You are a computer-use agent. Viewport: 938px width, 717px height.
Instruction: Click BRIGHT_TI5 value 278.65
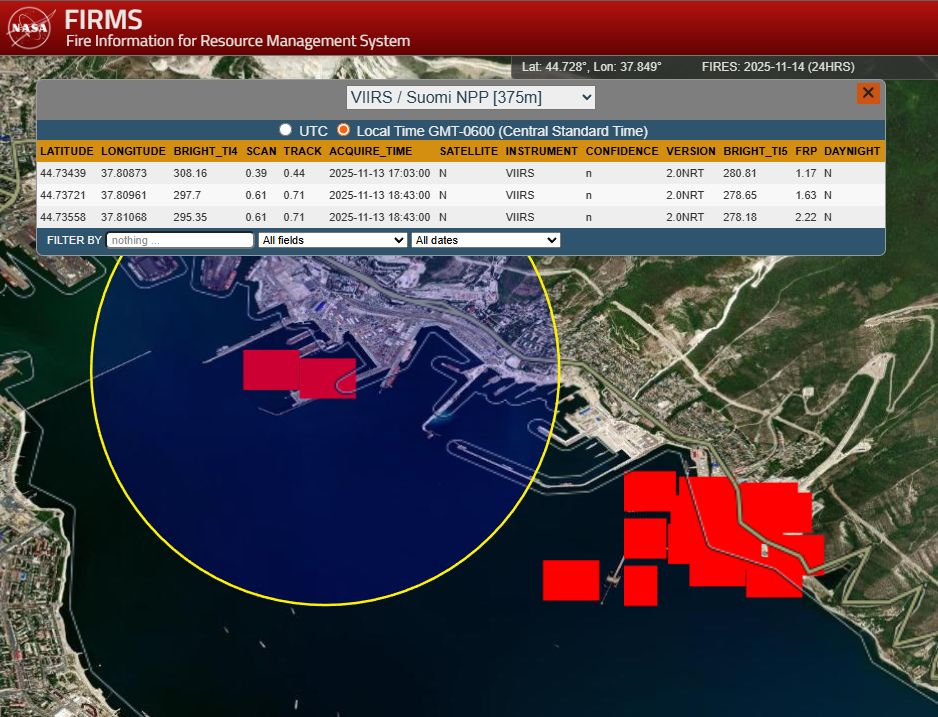tap(739, 195)
